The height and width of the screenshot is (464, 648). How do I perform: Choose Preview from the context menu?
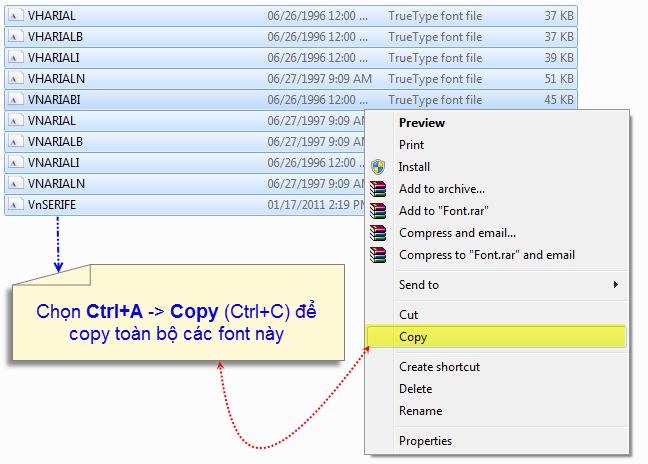pyautogui.click(x=422, y=123)
